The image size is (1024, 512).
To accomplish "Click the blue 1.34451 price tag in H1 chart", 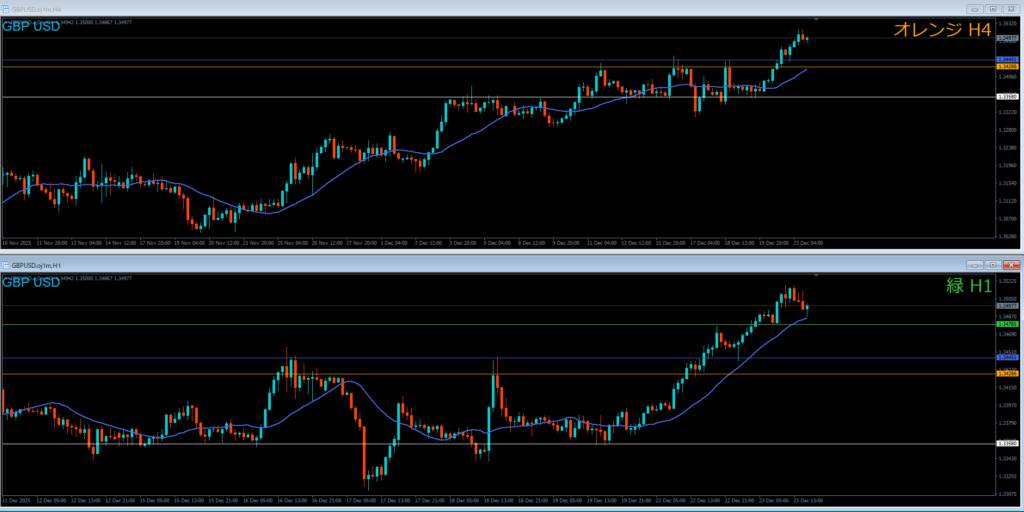I will [x=1008, y=358].
